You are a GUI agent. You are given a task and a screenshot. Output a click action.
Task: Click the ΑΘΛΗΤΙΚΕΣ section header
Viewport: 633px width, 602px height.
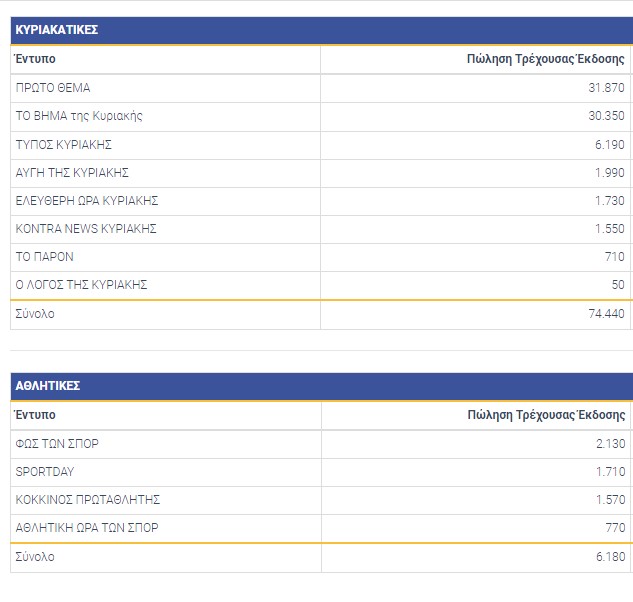tap(48, 386)
